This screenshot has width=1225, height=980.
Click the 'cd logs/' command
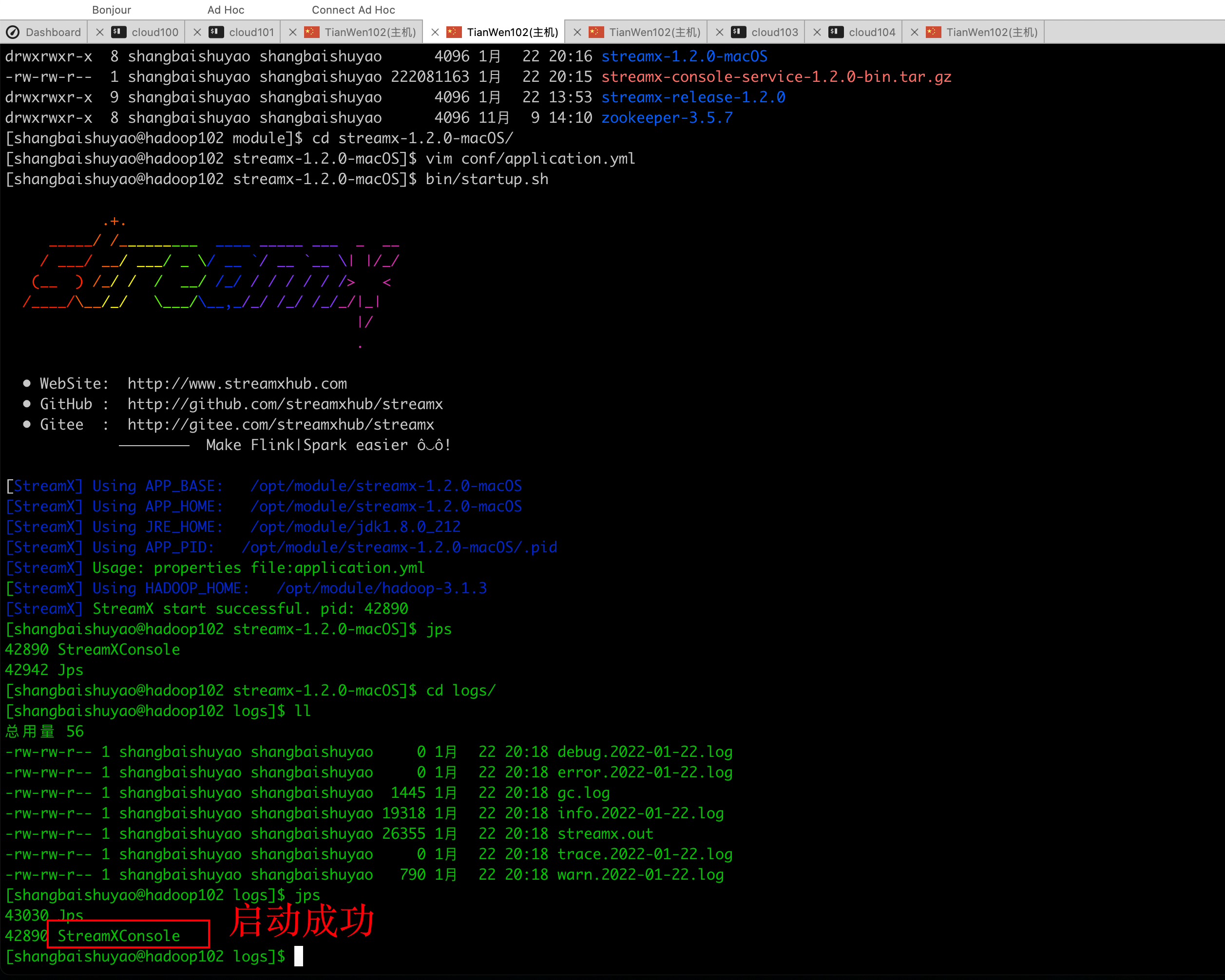tap(461, 690)
